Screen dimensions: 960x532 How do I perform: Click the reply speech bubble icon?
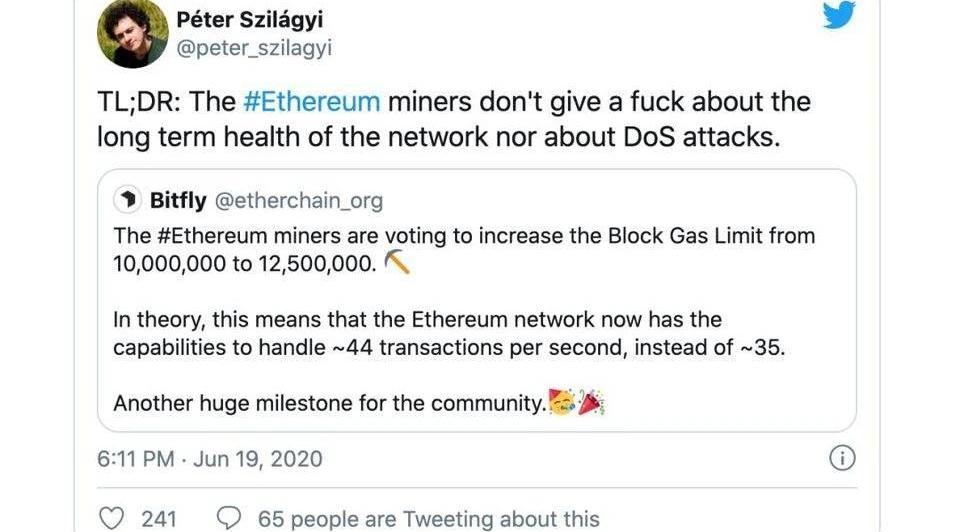229,518
